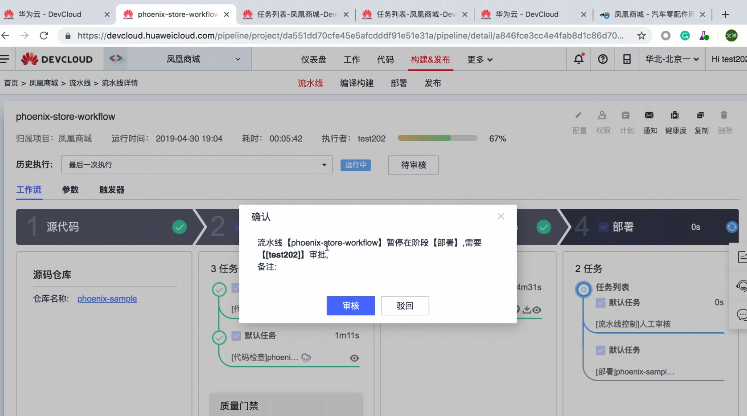
Task: Click the 复制 copy pipeline icon
Action: tap(700, 115)
